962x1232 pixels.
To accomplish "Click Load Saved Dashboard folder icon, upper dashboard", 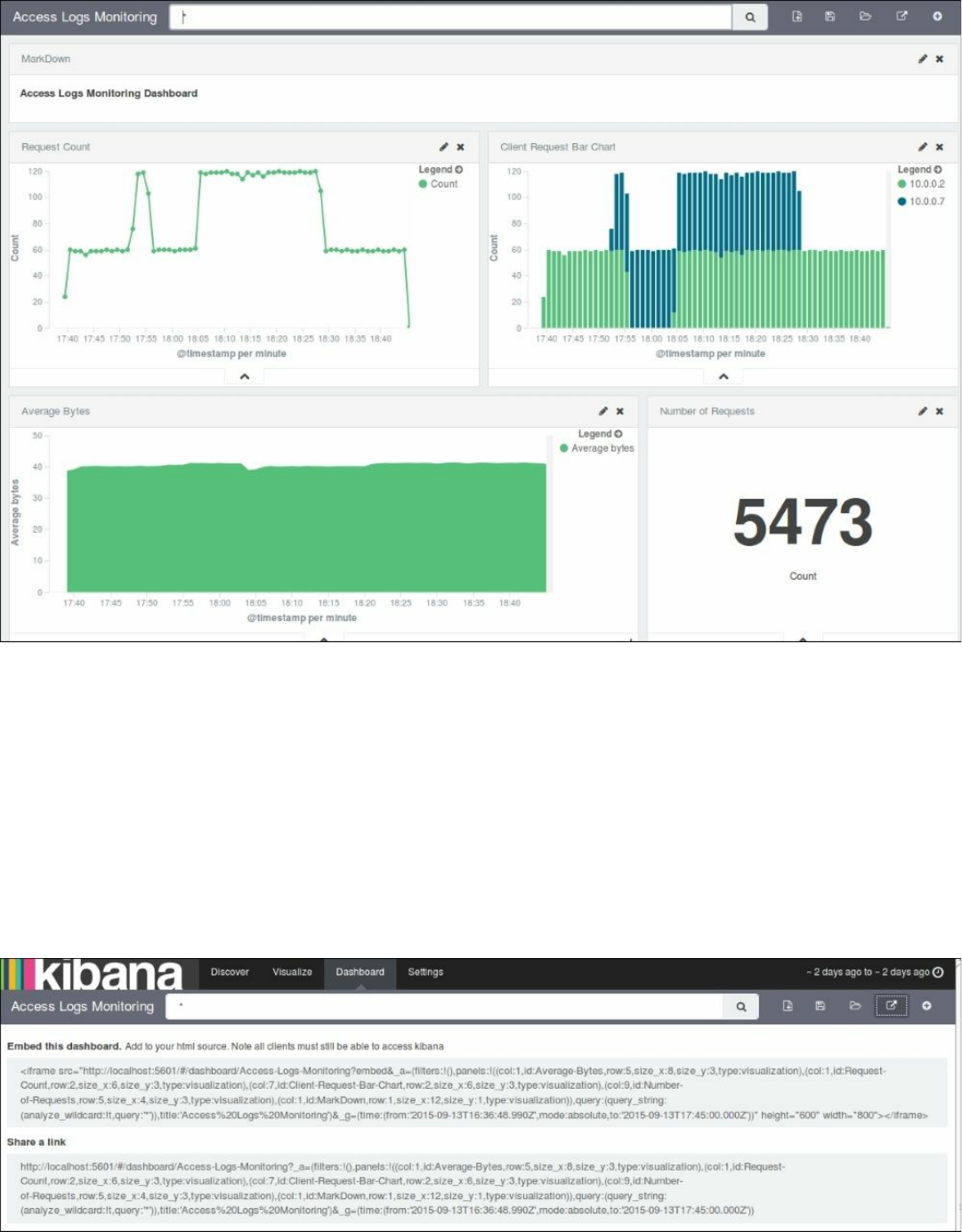I will 865,17.
